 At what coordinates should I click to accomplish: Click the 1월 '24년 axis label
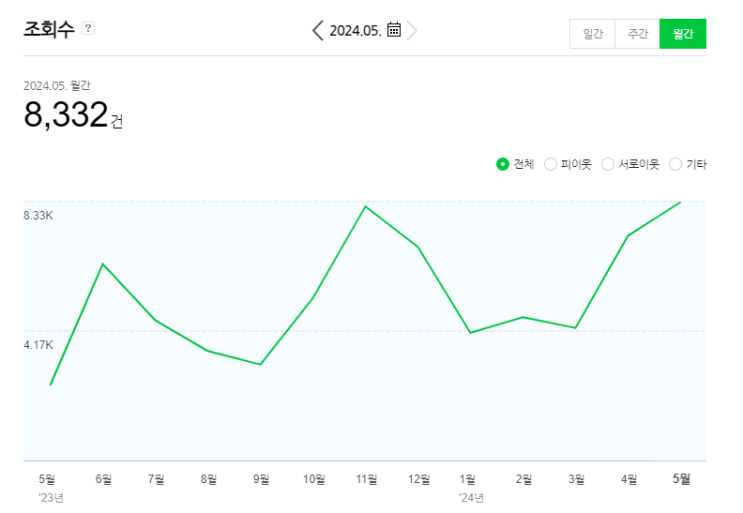pyautogui.click(x=471, y=488)
